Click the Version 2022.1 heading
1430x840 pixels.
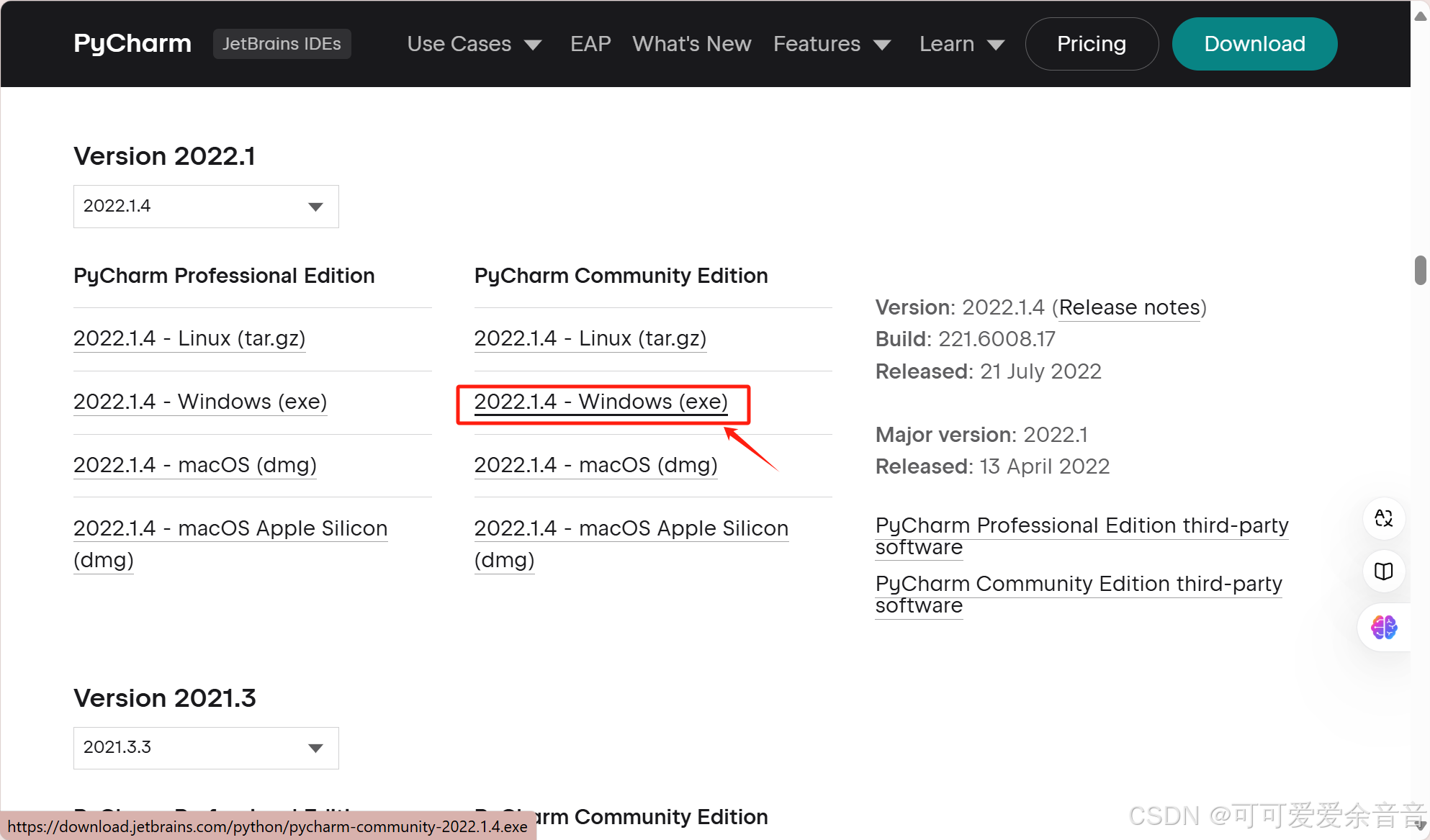point(164,156)
